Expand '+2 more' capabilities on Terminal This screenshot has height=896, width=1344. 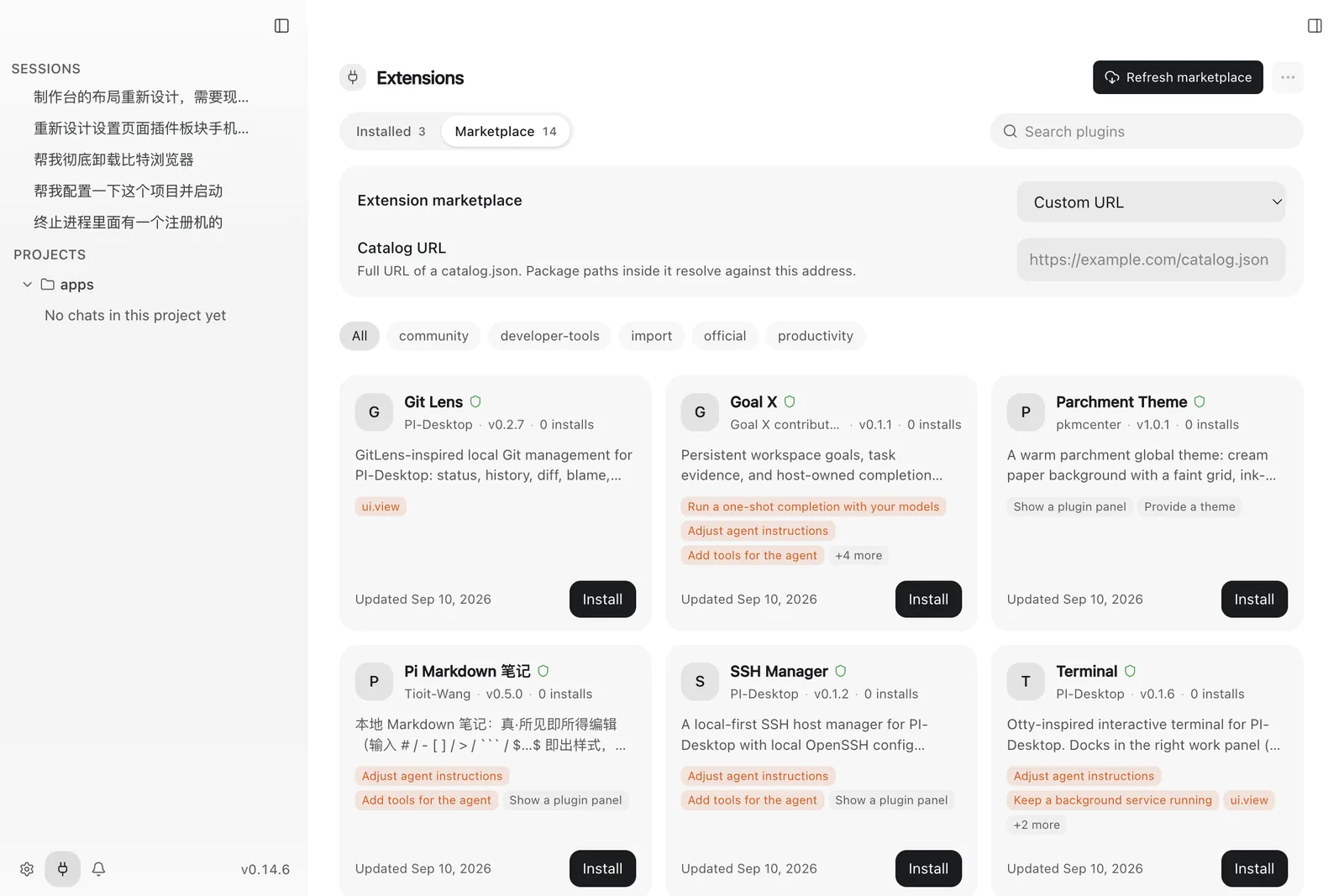pos(1037,825)
